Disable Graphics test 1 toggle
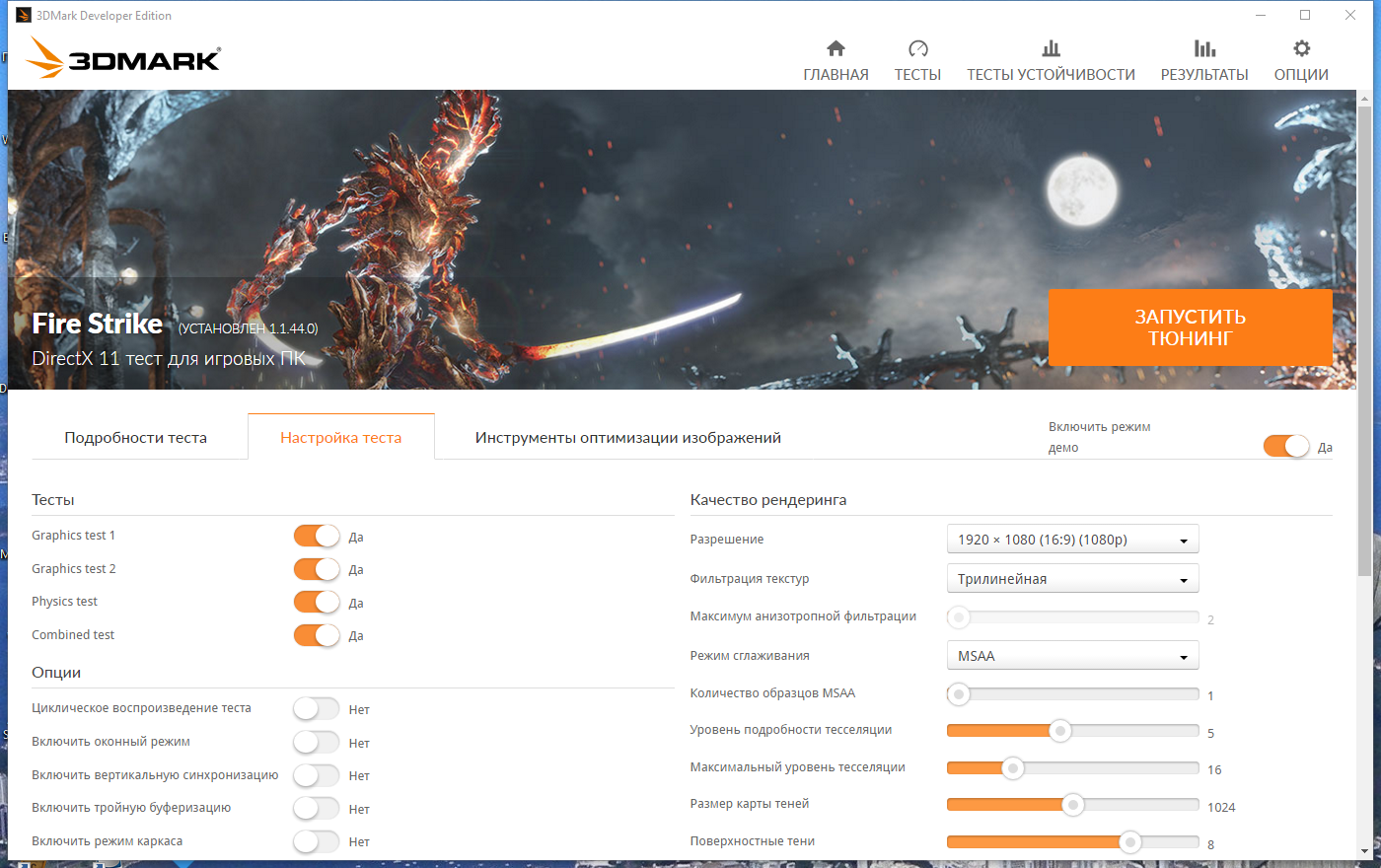1381x868 pixels. coord(317,537)
